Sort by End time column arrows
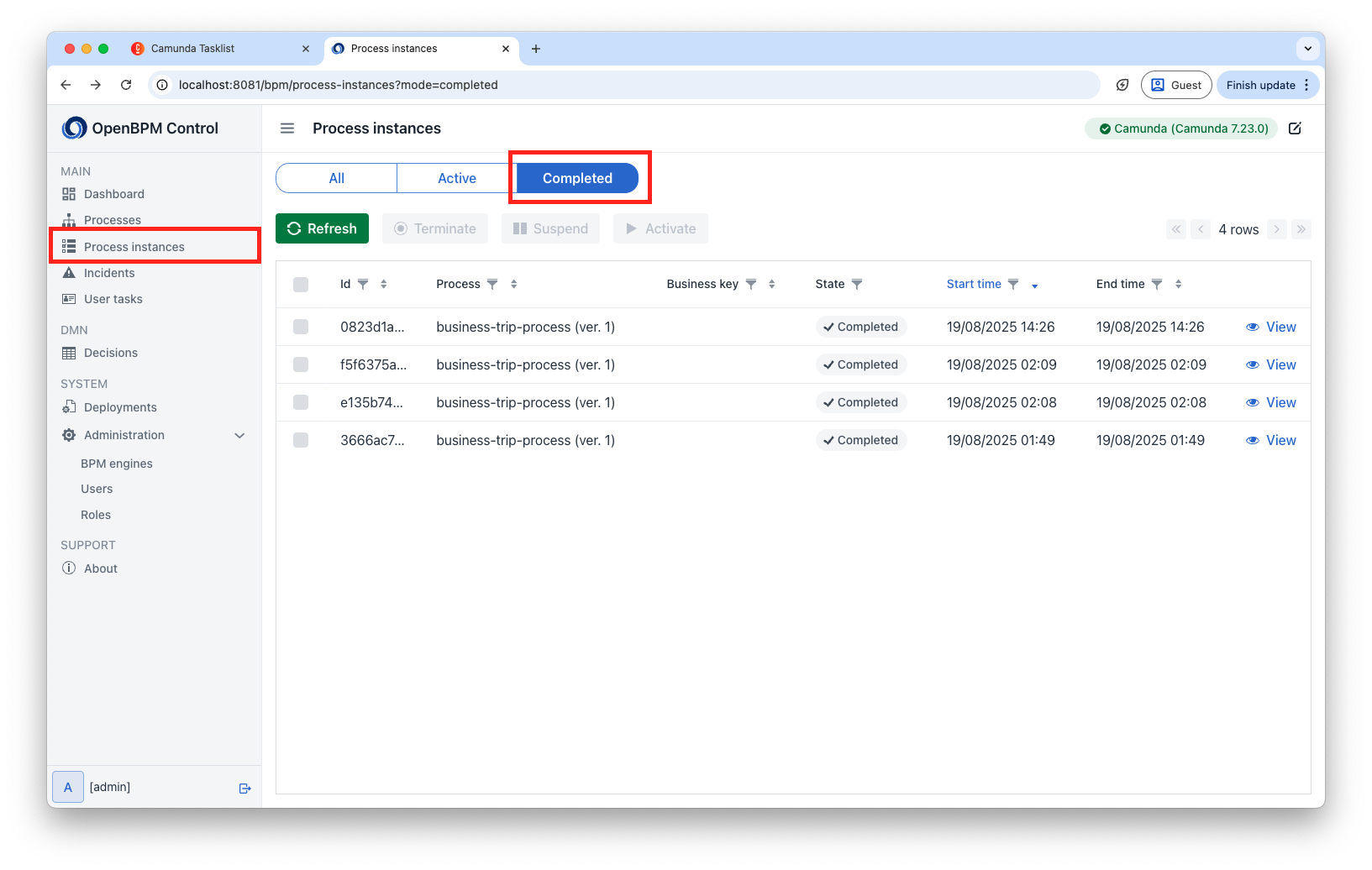The width and height of the screenshot is (1372, 870). pos(1179,284)
